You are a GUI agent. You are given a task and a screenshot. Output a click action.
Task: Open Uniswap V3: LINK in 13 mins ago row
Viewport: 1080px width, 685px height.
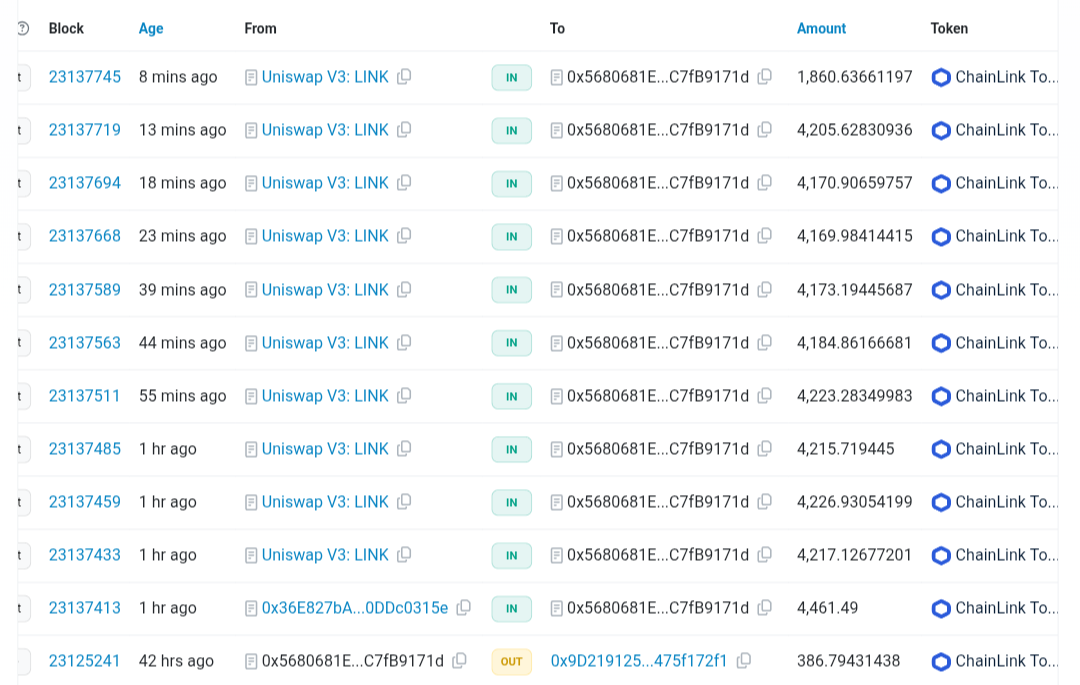coord(325,129)
